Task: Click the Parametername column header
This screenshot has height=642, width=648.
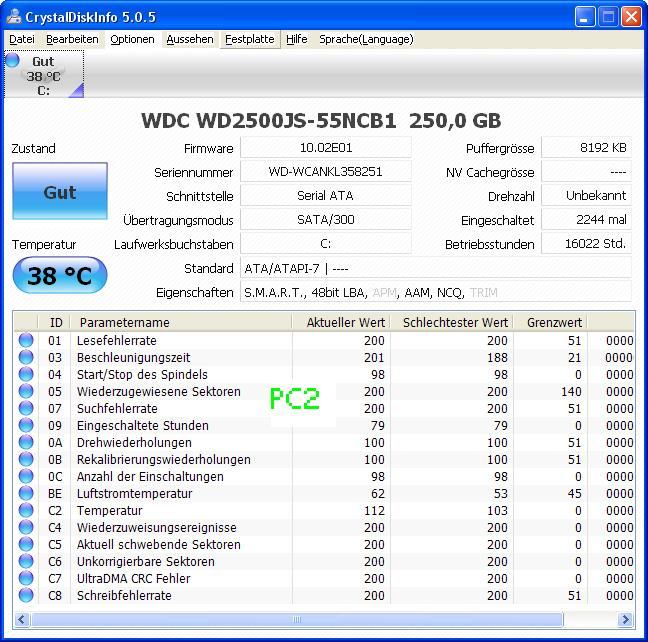Action: point(181,322)
